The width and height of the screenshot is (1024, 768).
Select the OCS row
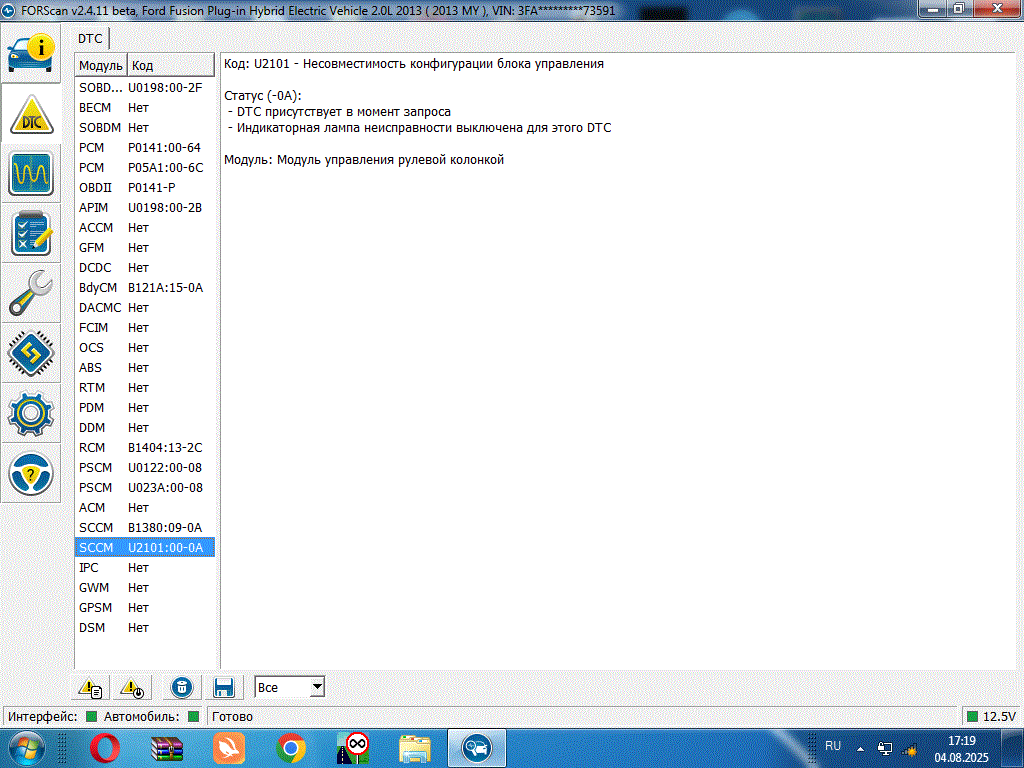click(145, 348)
